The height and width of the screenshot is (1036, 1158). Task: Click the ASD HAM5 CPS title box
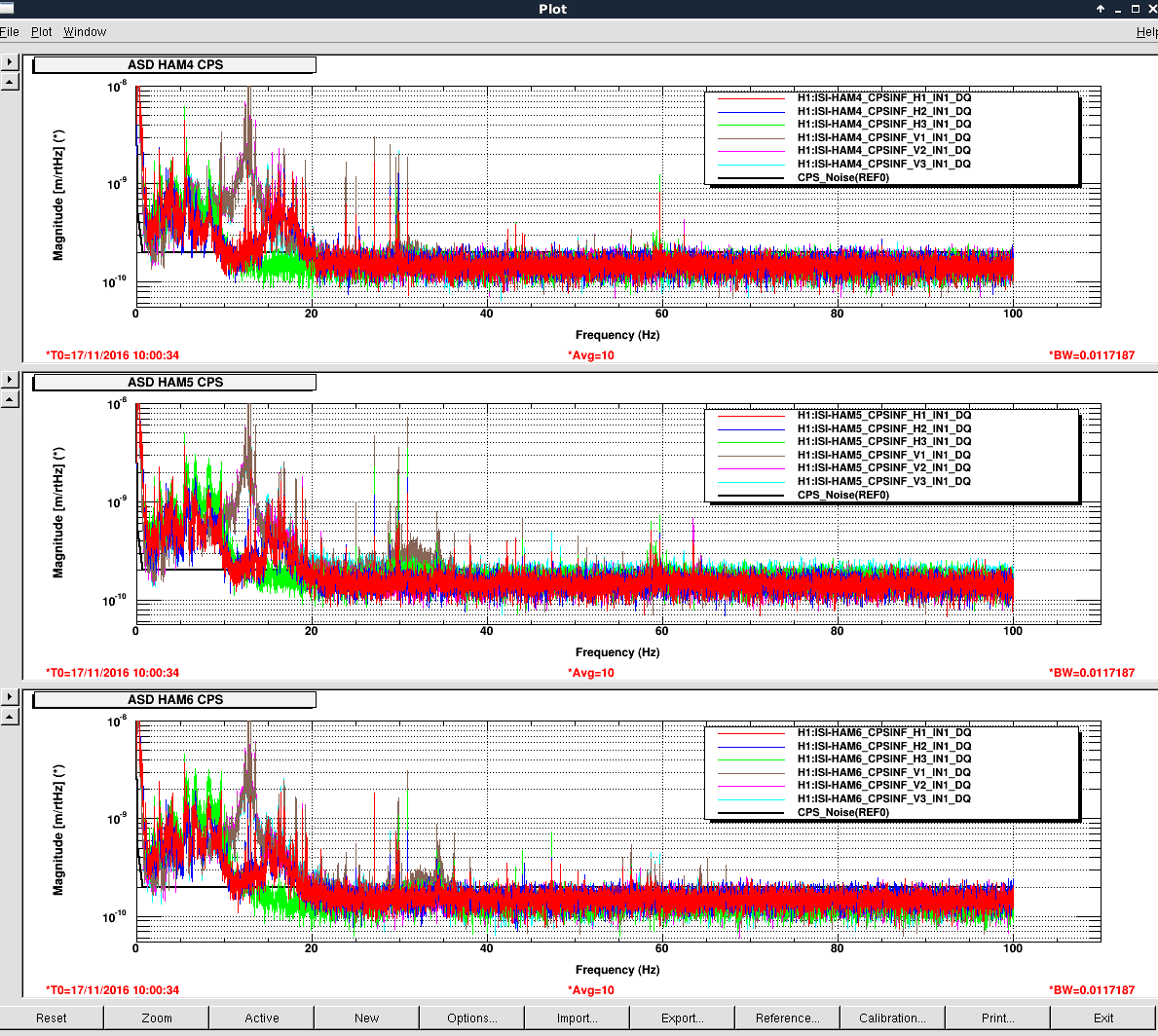pyautogui.click(x=175, y=383)
